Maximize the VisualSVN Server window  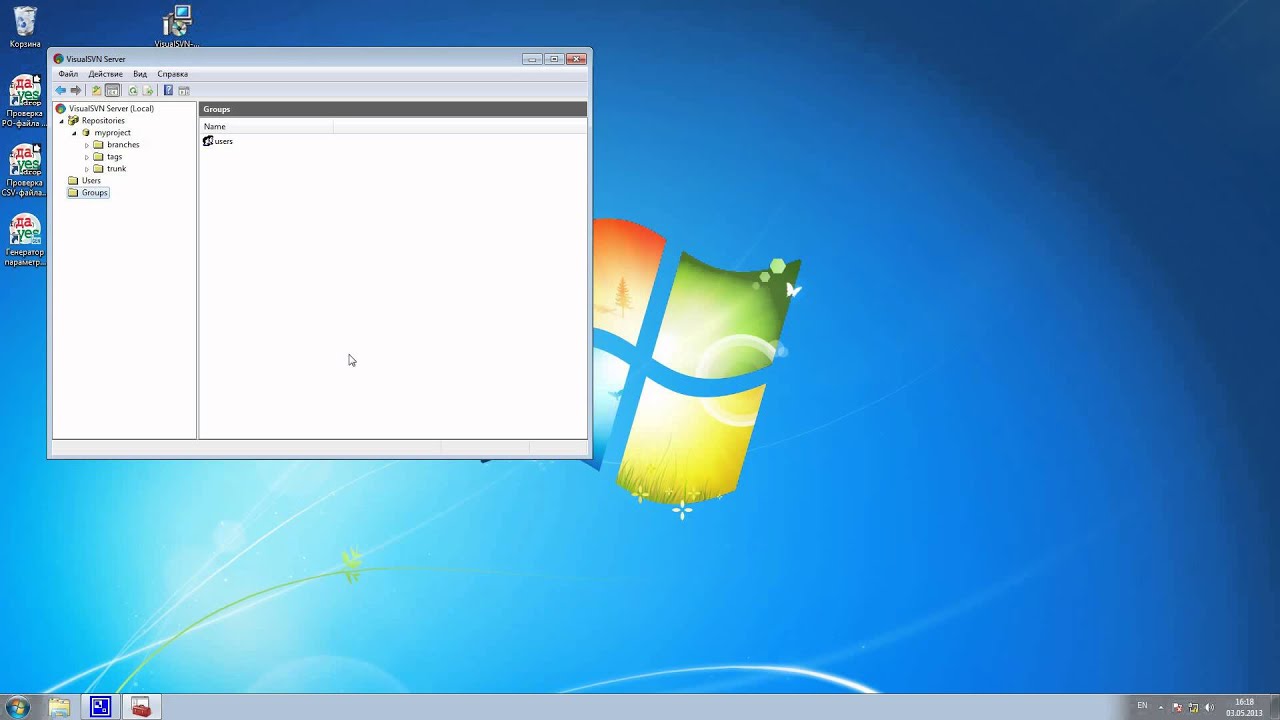(554, 59)
